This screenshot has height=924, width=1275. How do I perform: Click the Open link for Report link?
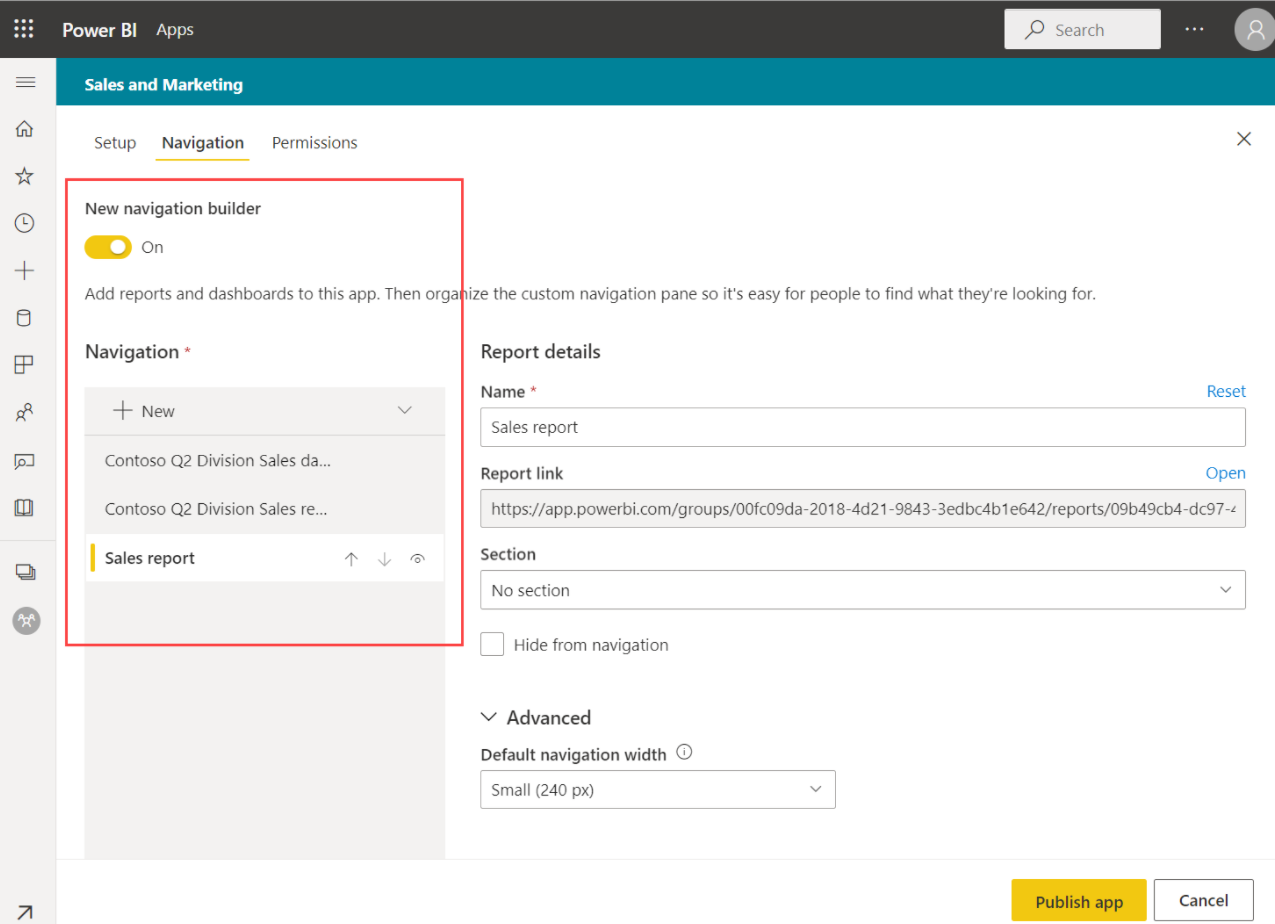pos(1225,473)
